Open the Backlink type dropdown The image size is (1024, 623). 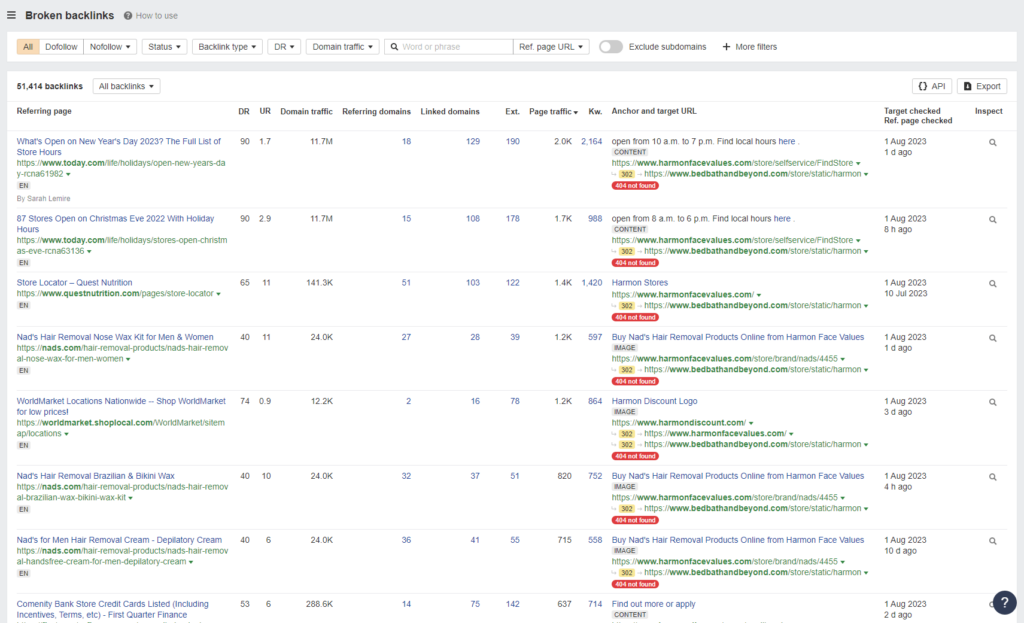click(227, 46)
